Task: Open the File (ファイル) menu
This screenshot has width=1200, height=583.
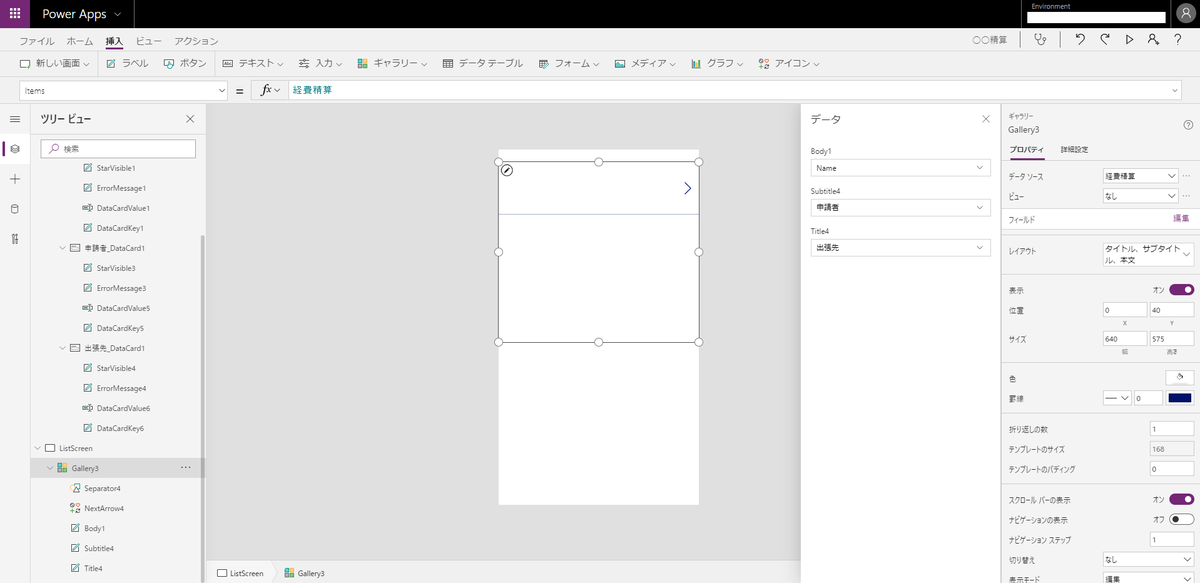Action: pos(37,41)
